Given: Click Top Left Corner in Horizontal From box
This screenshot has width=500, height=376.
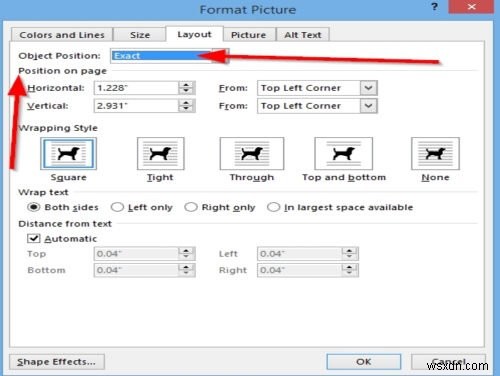Looking at the screenshot, I should tap(301, 88).
